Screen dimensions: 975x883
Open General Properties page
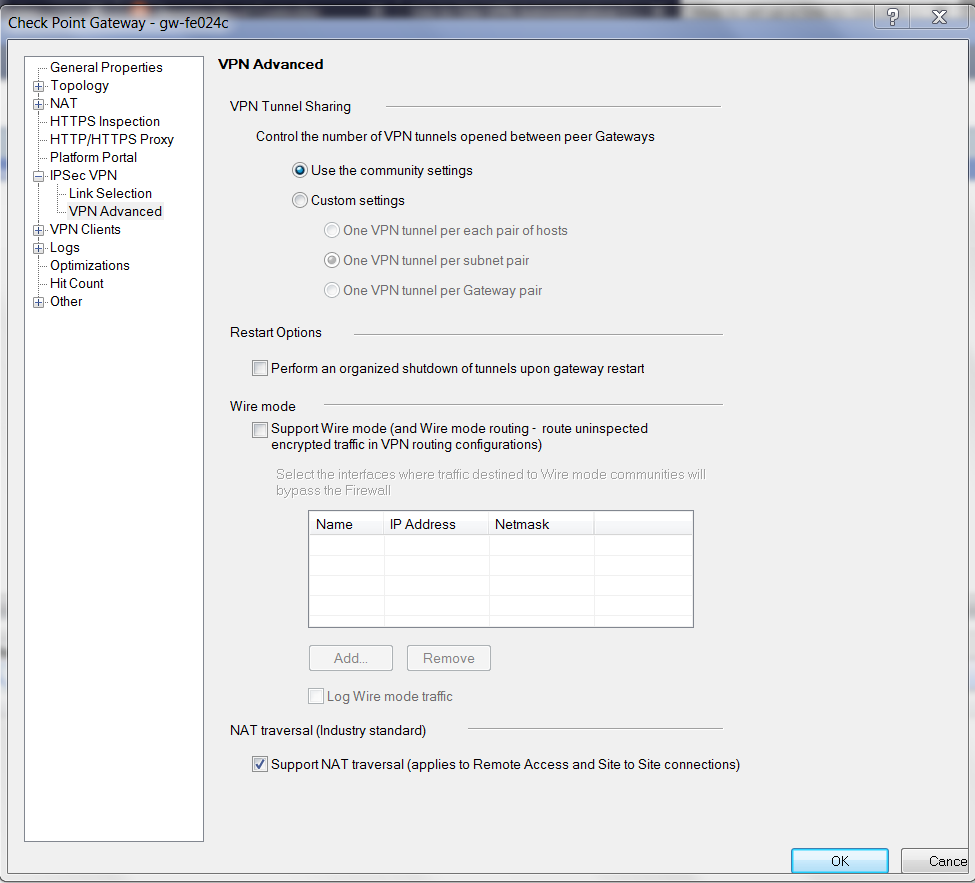pos(106,68)
